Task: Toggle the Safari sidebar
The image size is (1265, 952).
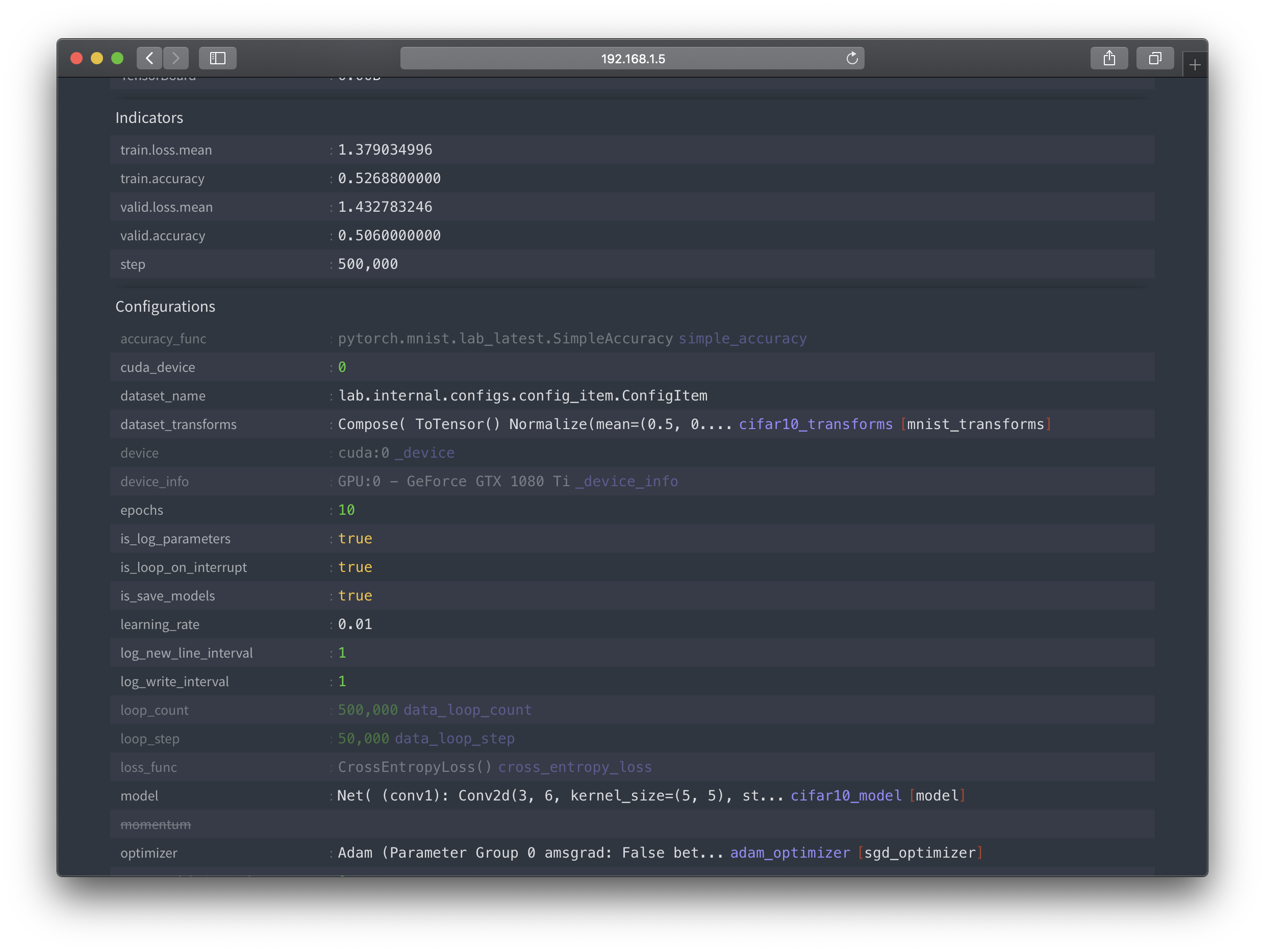Action: [217, 58]
